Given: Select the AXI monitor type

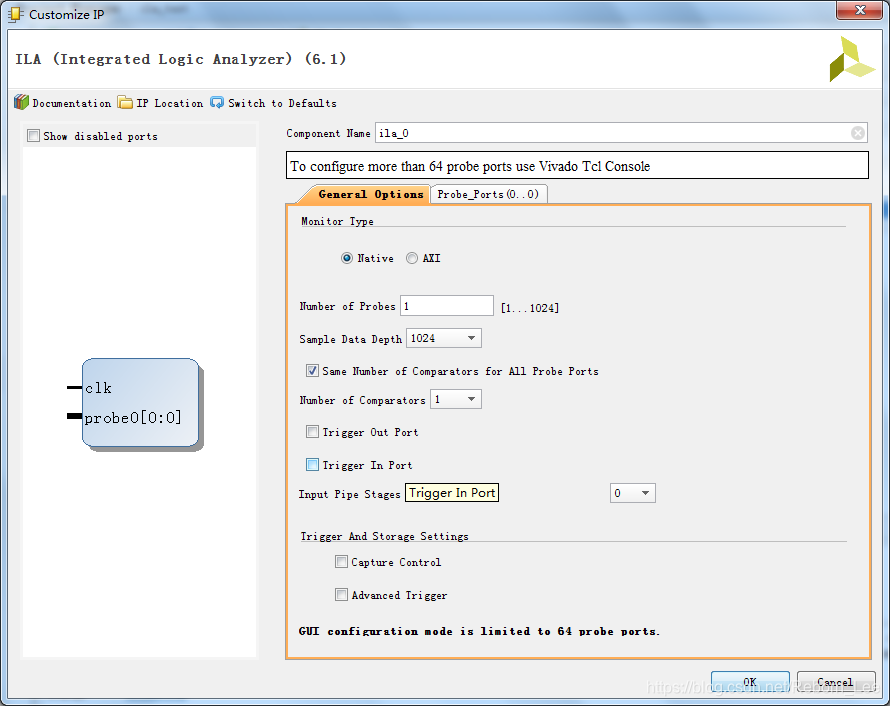Looking at the screenshot, I should [412, 258].
